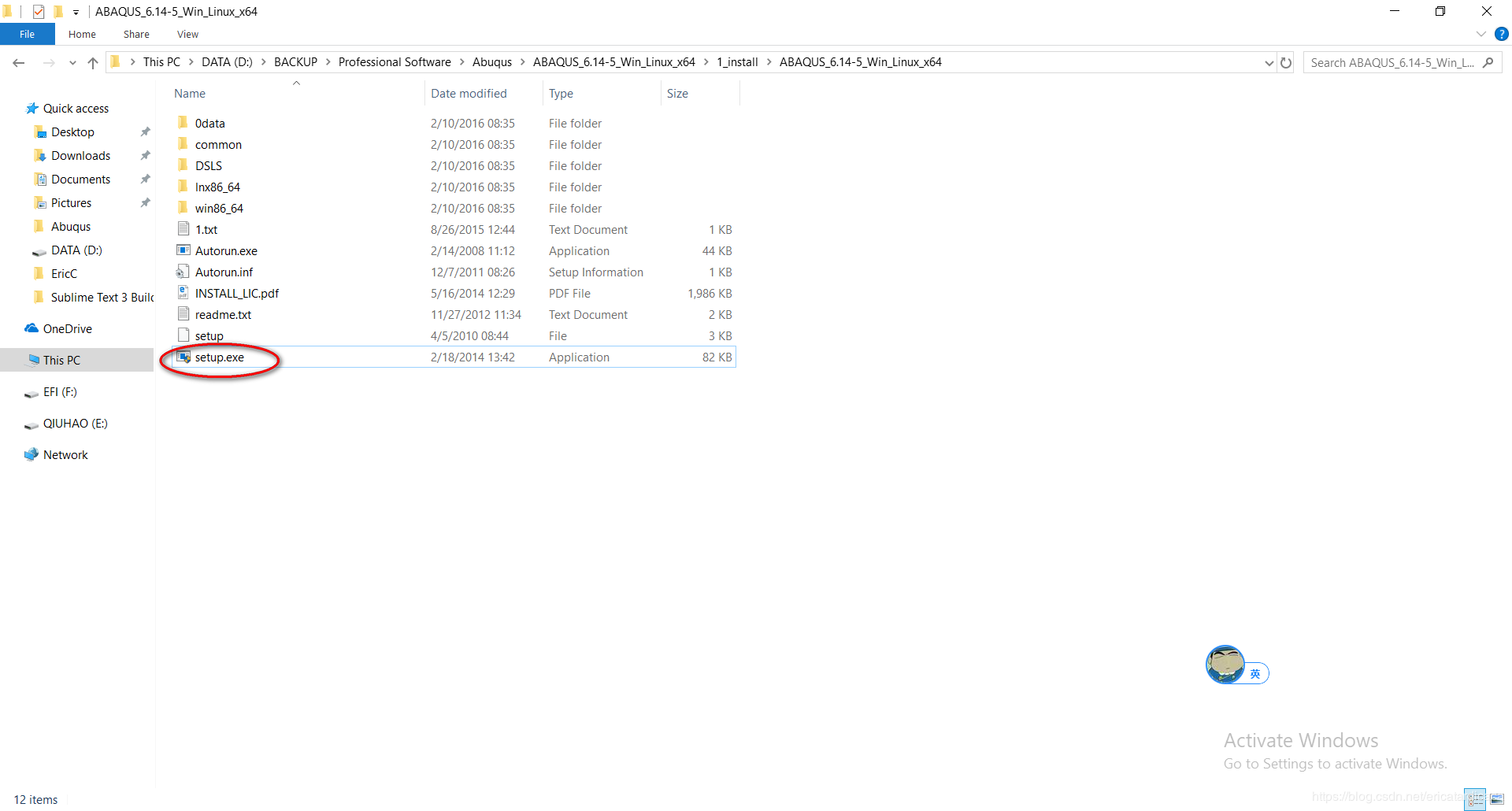The width and height of the screenshot is (1512, 811).
Task: Go back using the Back arrow
Action: pyautogui.click(x=19, y=62)
